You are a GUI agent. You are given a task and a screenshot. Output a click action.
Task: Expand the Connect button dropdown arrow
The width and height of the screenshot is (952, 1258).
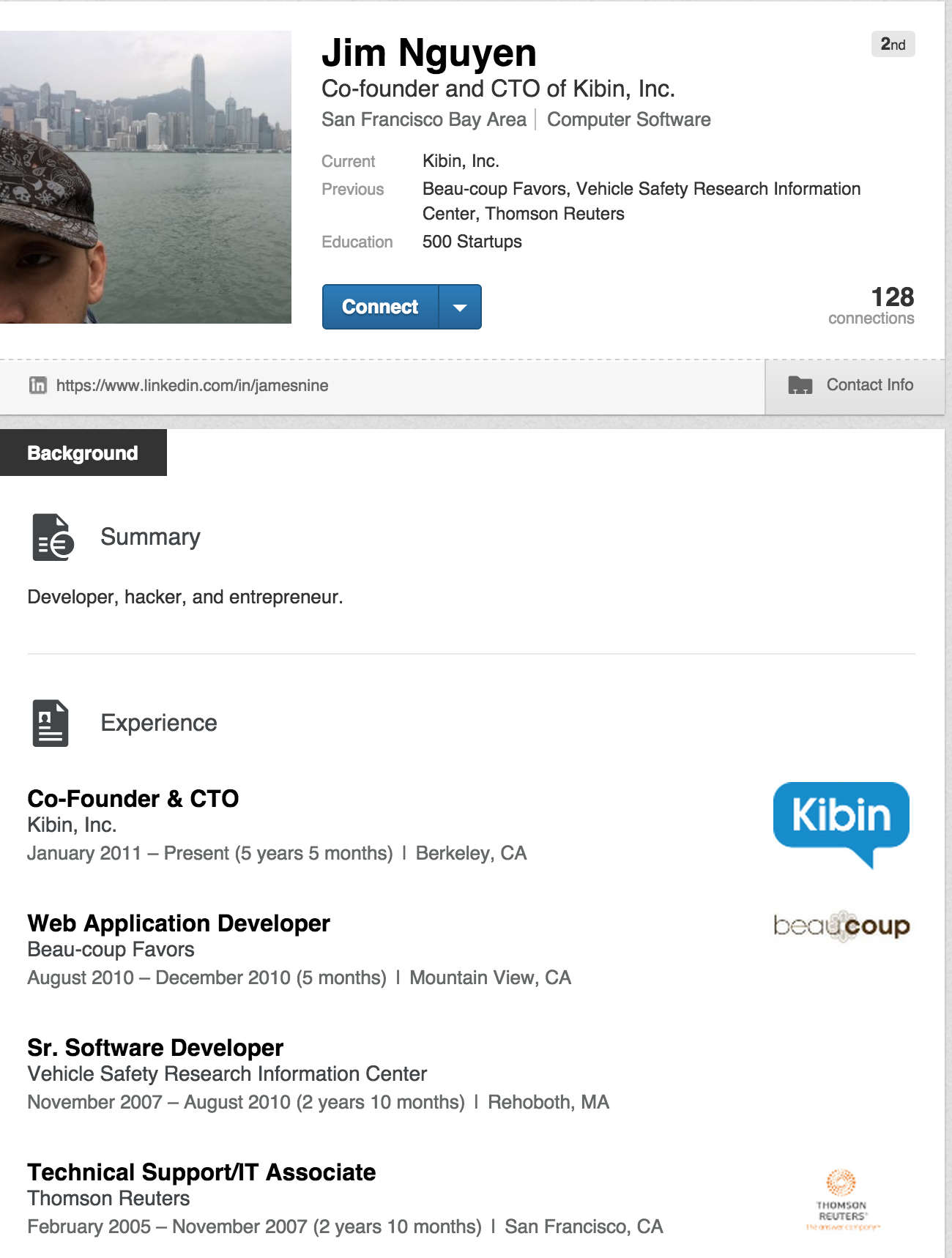click(x=460, y=308)
